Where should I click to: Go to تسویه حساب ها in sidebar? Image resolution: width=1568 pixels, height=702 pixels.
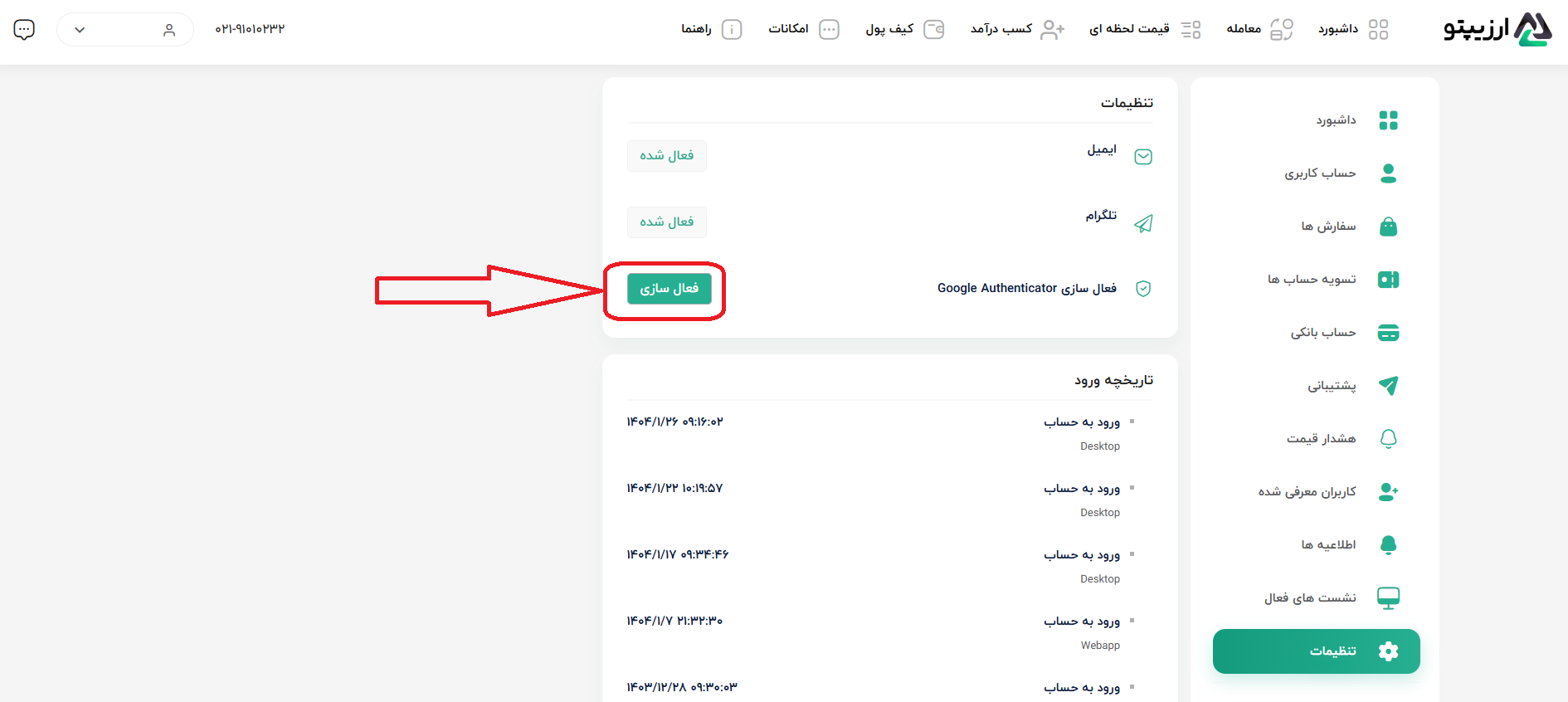click(1312, 280)
